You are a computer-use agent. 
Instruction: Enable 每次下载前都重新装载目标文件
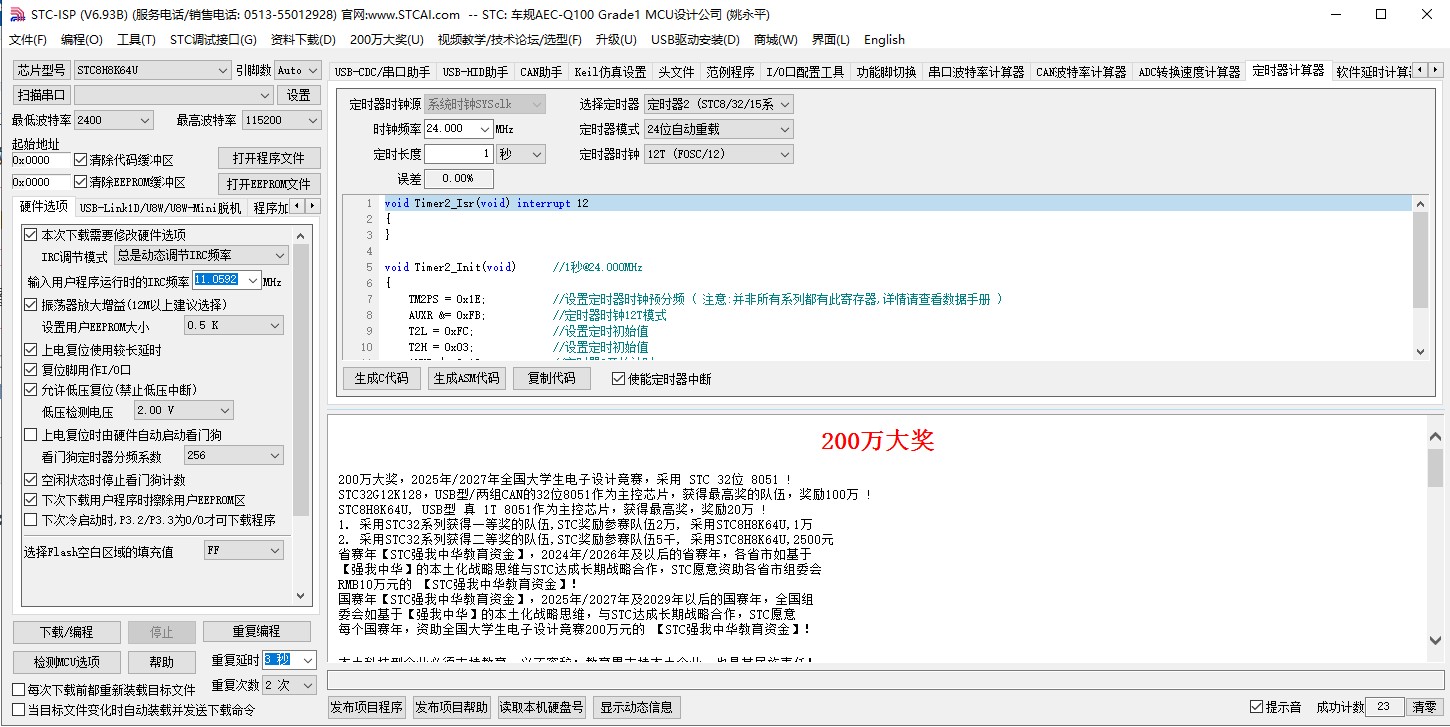(x=18, y=690)
